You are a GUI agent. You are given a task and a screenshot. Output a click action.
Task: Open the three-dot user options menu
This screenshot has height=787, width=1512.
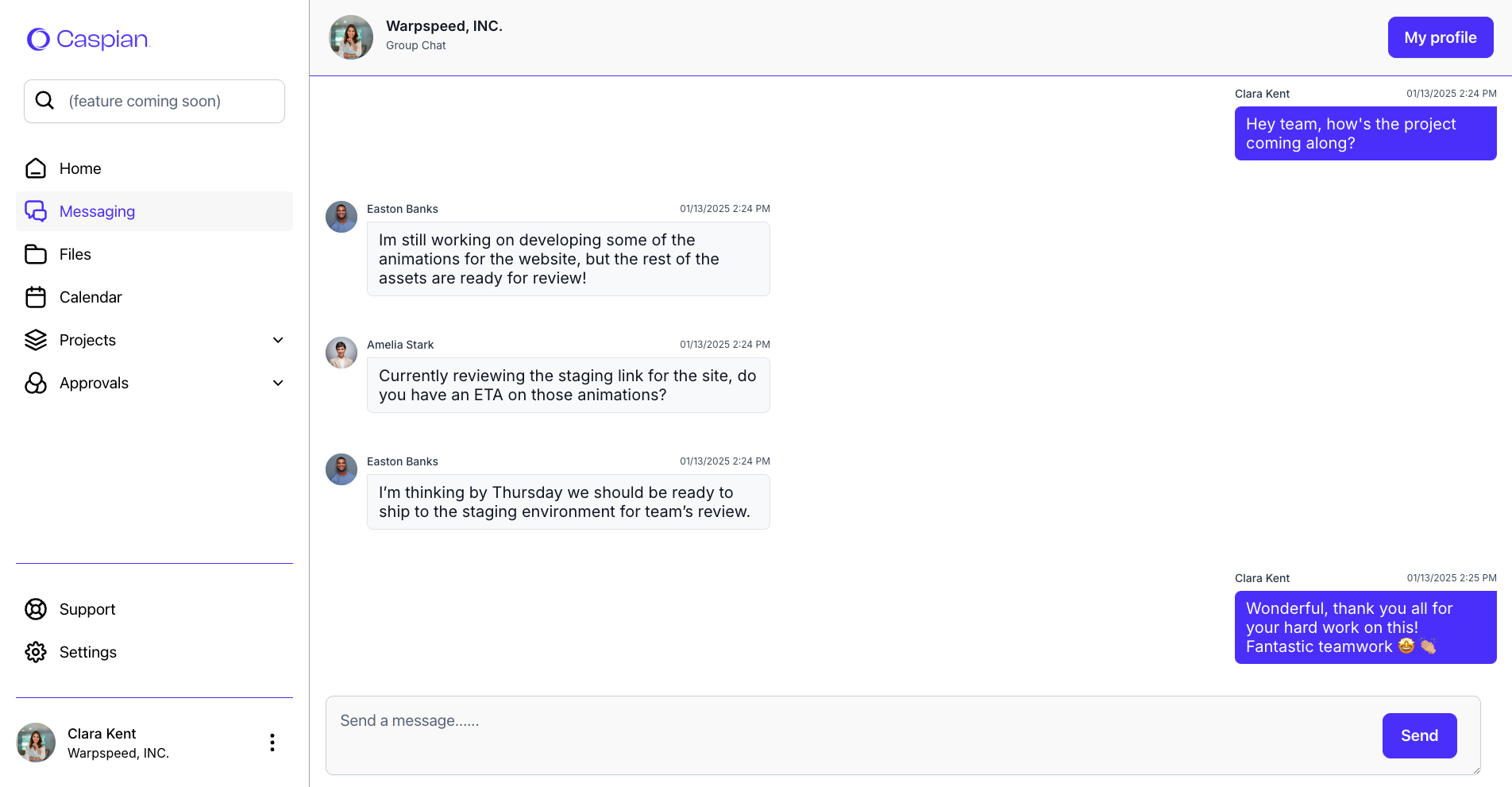pyautogui.click(x=272, y=743)
